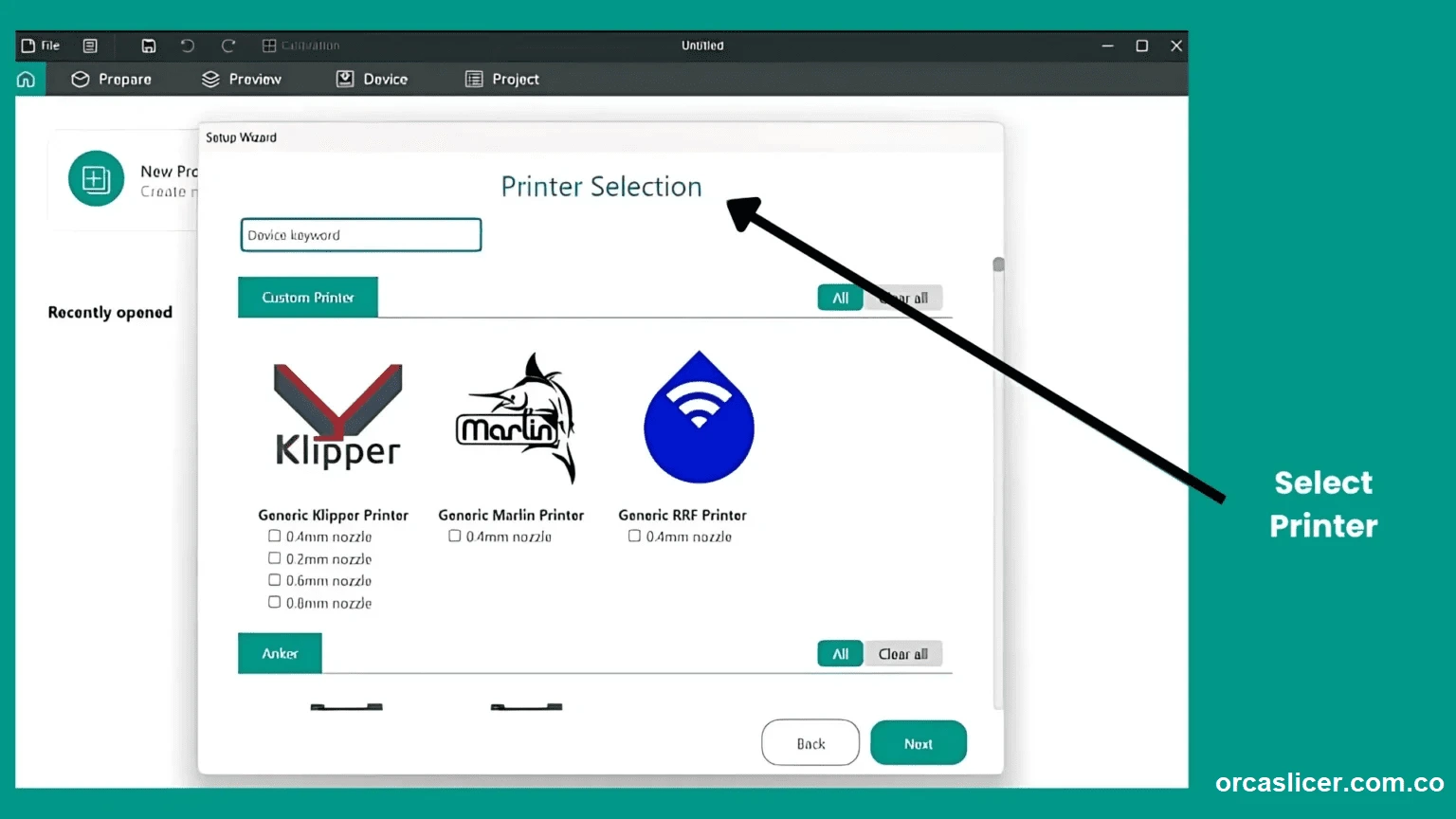This screenshot has width=1456, height=819.
Task: Check Klipper 0.8mm nozzle option
Action: coord(275,603)
